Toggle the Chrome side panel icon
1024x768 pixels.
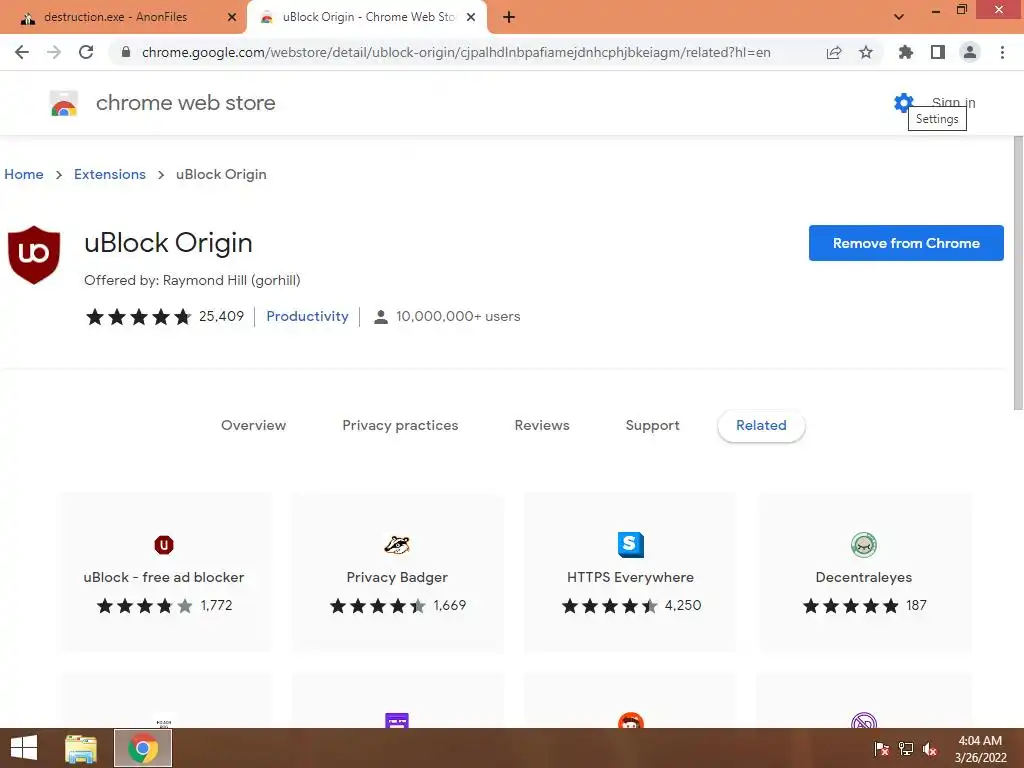[938, 52]
